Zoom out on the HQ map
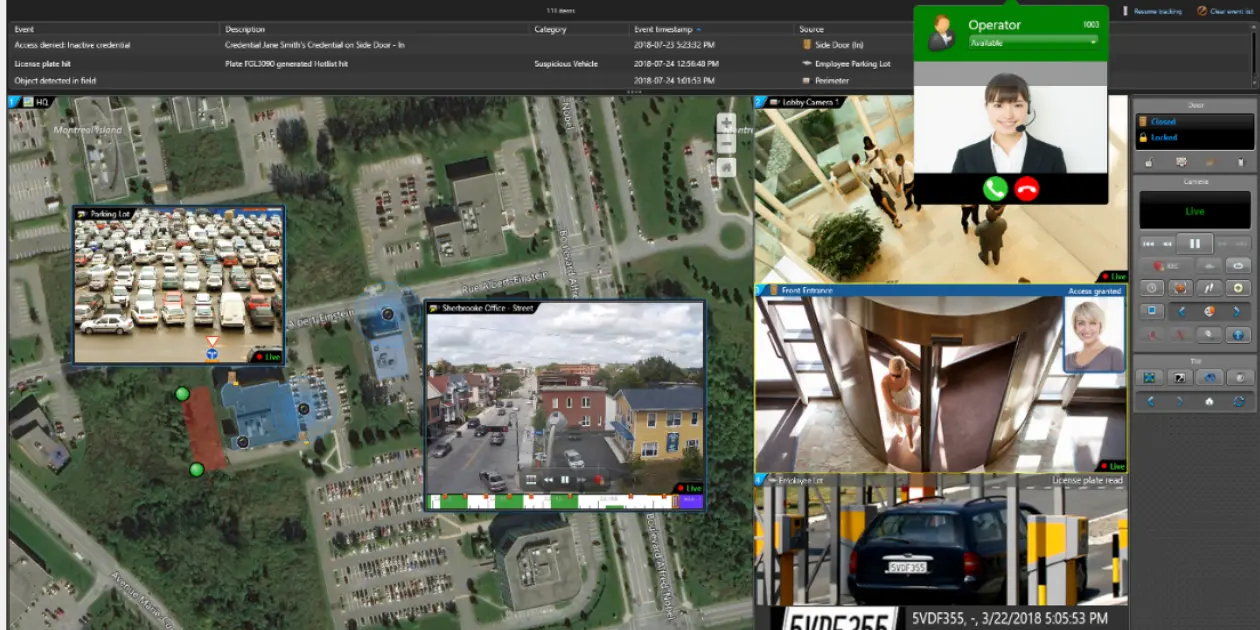 727,144
